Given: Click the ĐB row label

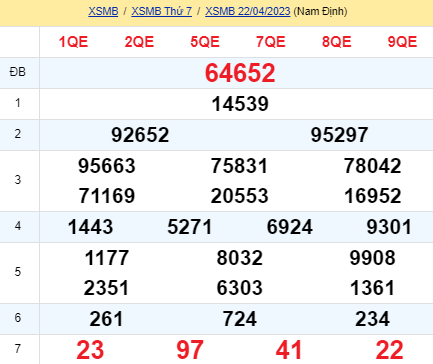Looking at the screenshot, I should [x=18, y=72].
